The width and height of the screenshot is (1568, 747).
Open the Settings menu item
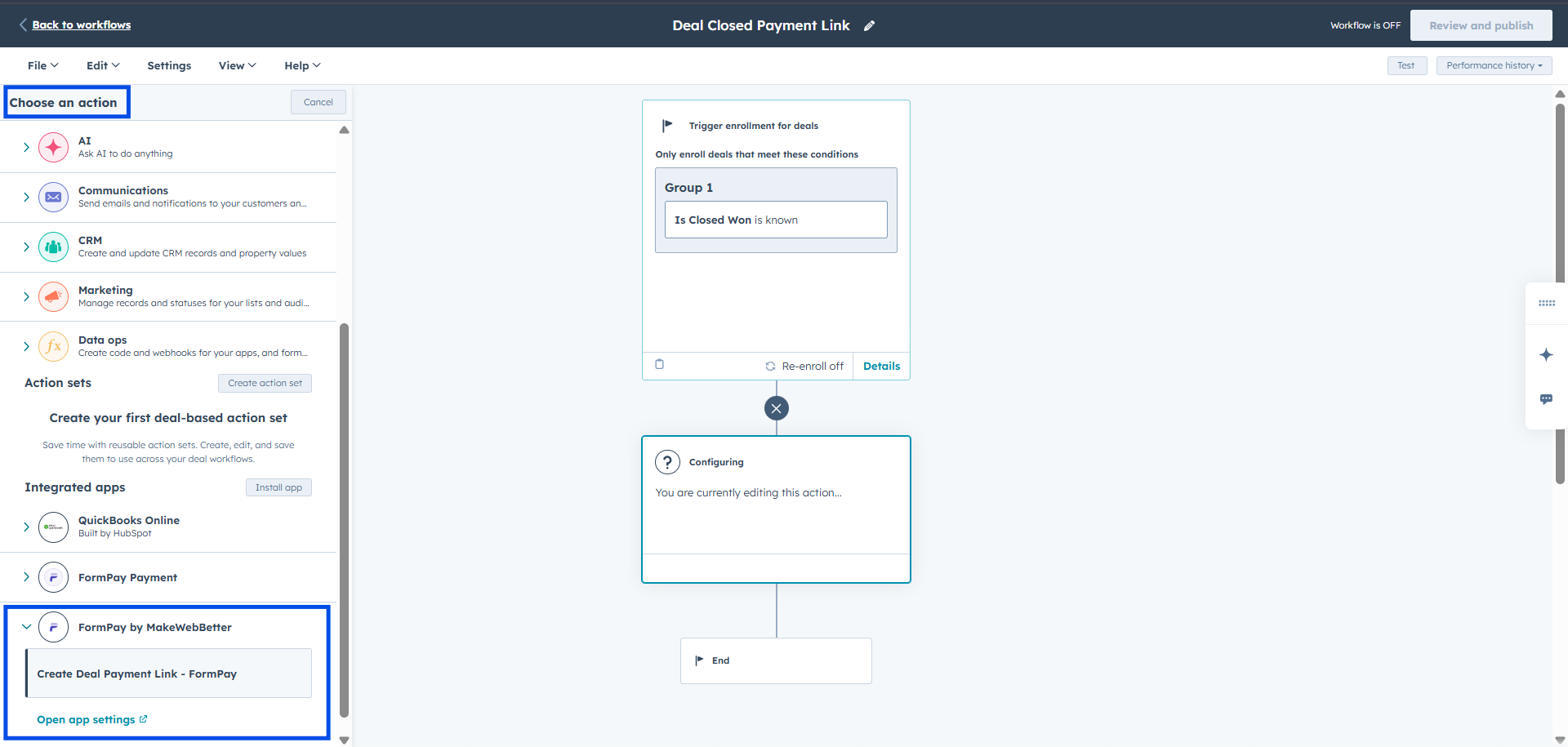[169, 65]
